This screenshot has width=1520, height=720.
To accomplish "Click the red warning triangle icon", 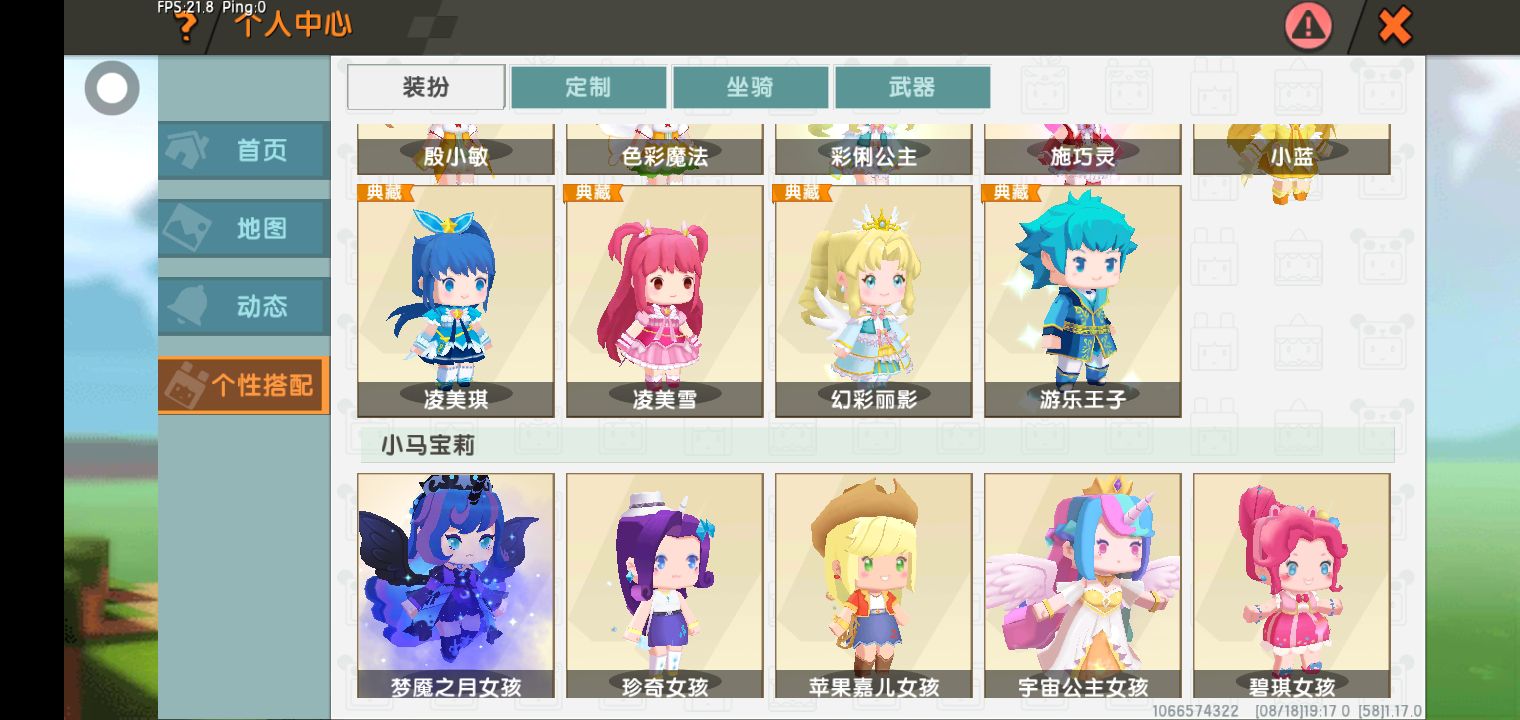I will [x=1308, y=26].
